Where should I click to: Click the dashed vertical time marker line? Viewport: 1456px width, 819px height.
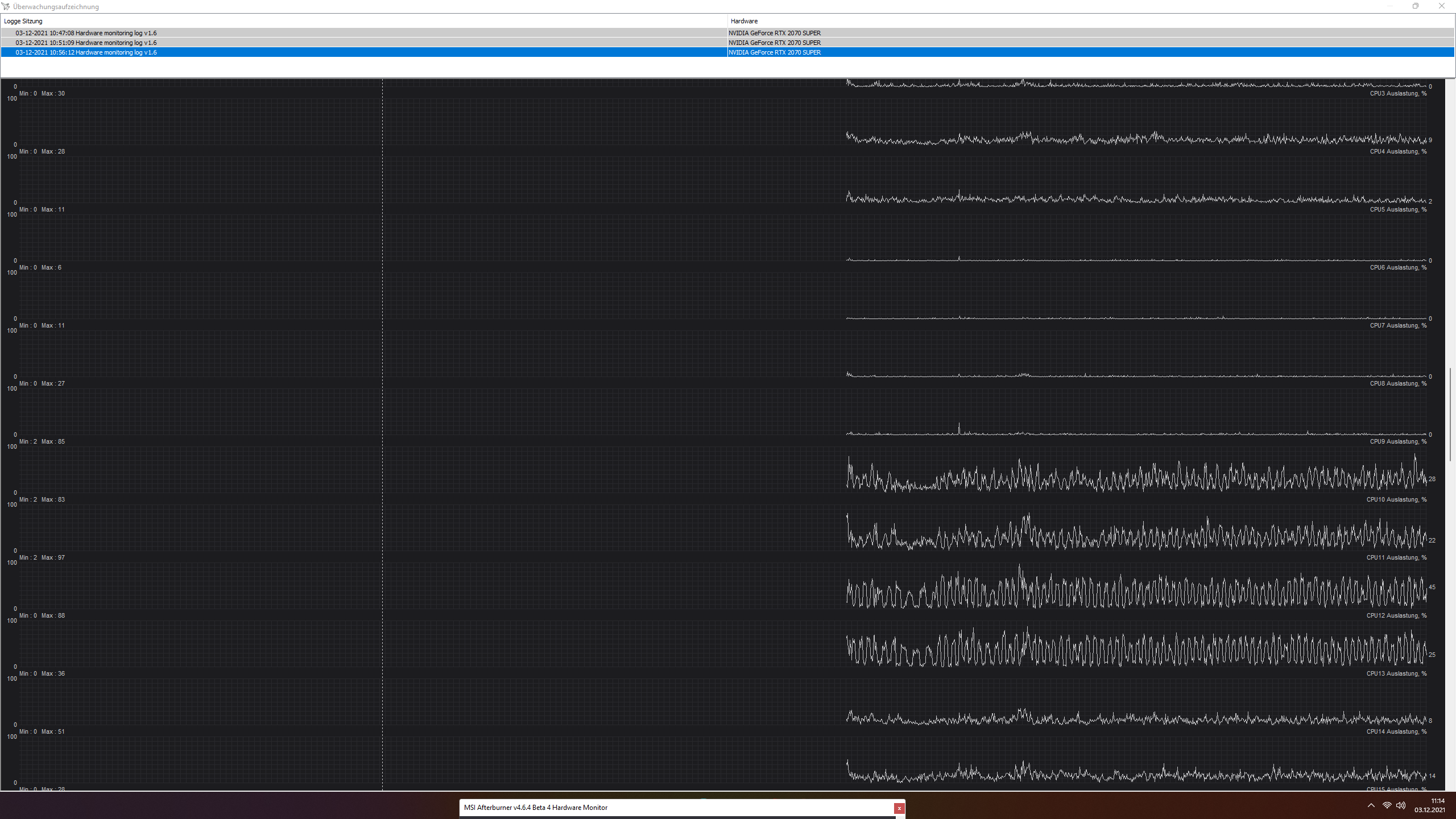point(382,398)
